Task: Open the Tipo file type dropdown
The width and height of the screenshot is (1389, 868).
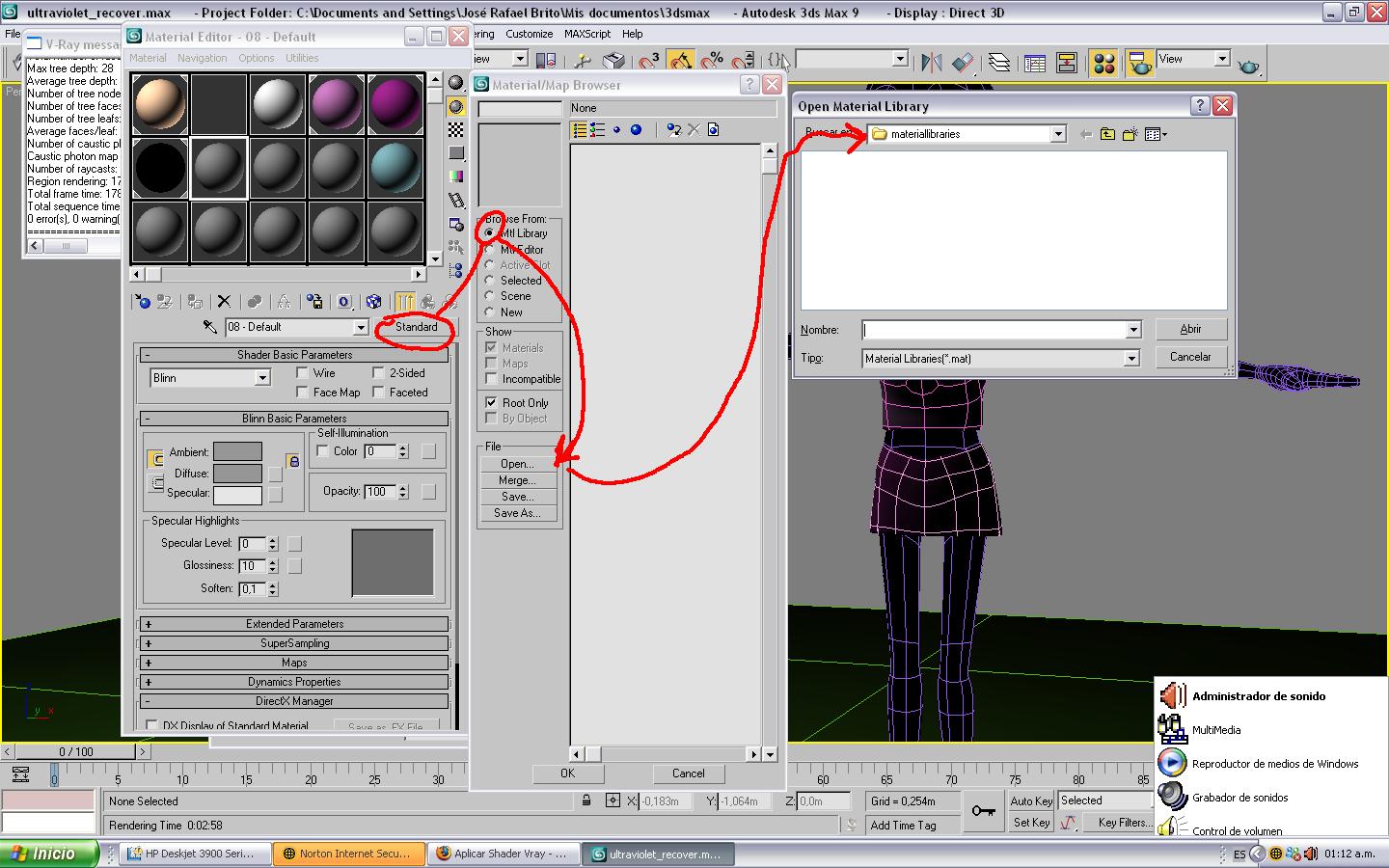Action: click(1132, 359)
